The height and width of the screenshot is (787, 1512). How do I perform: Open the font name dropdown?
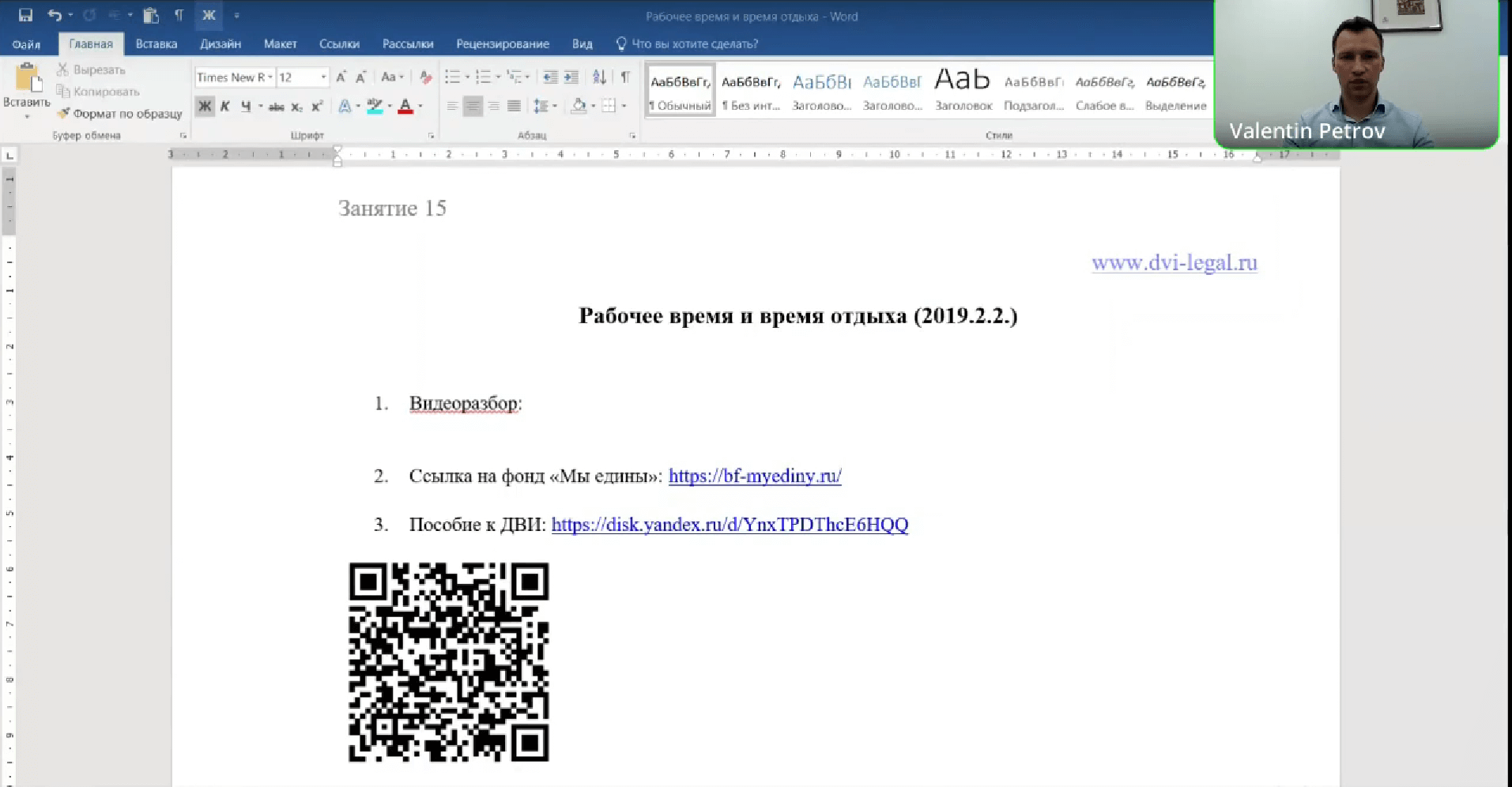(270, 77)
